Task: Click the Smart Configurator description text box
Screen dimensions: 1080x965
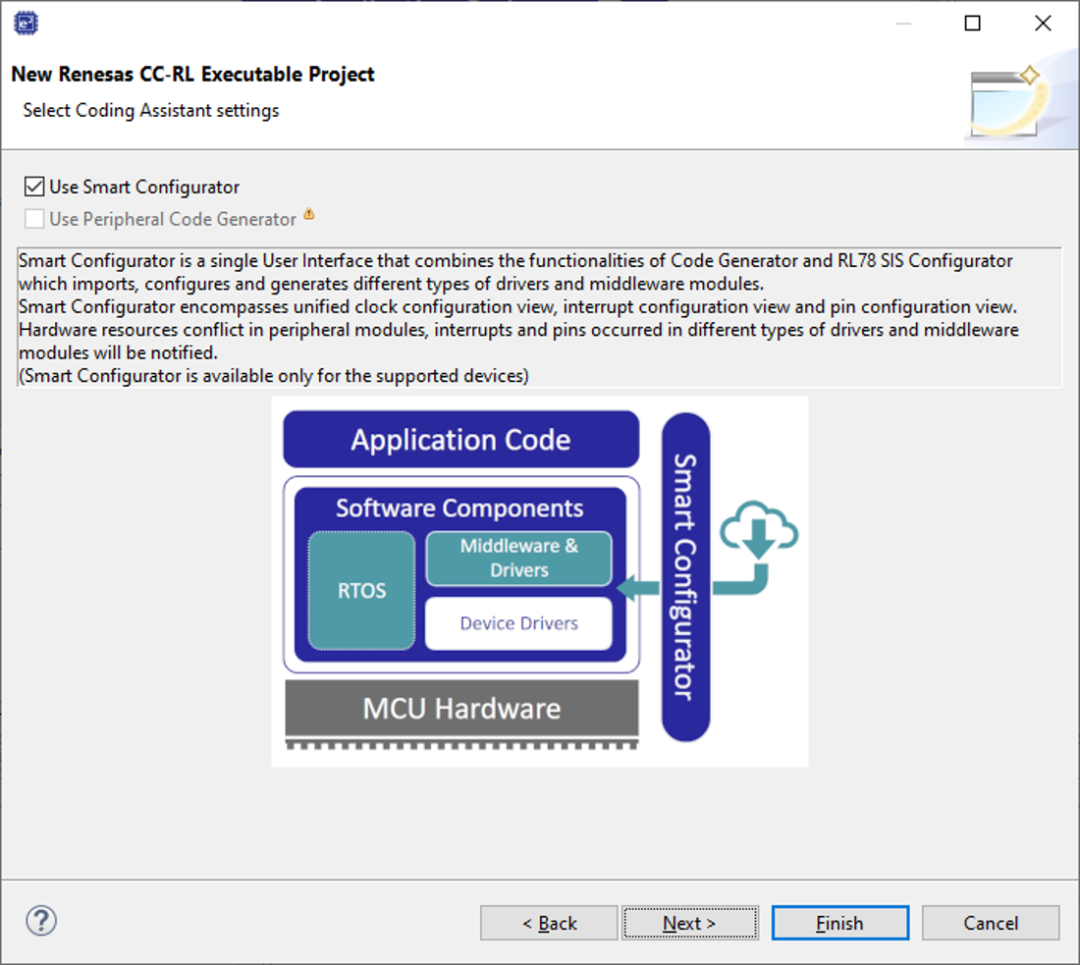Action: coord(539,318)
